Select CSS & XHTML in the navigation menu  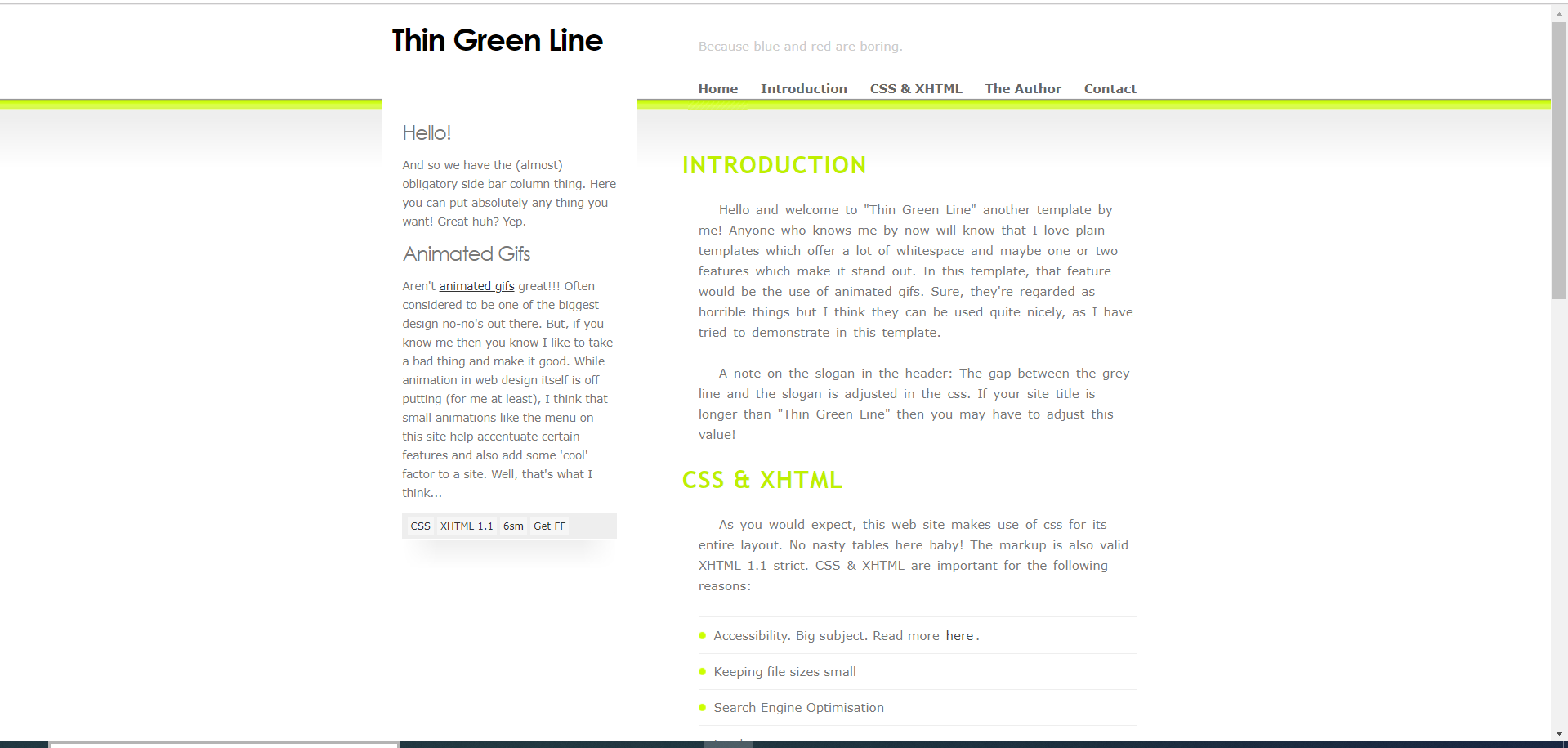click(x=915, y=88)
